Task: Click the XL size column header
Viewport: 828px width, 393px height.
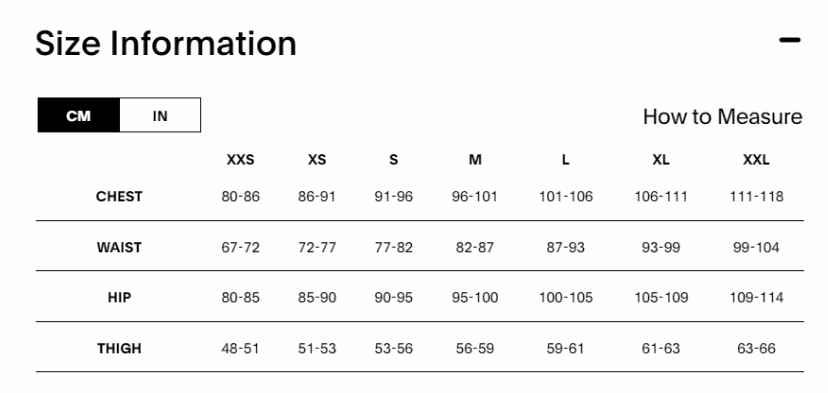Action: click(661, 160)
